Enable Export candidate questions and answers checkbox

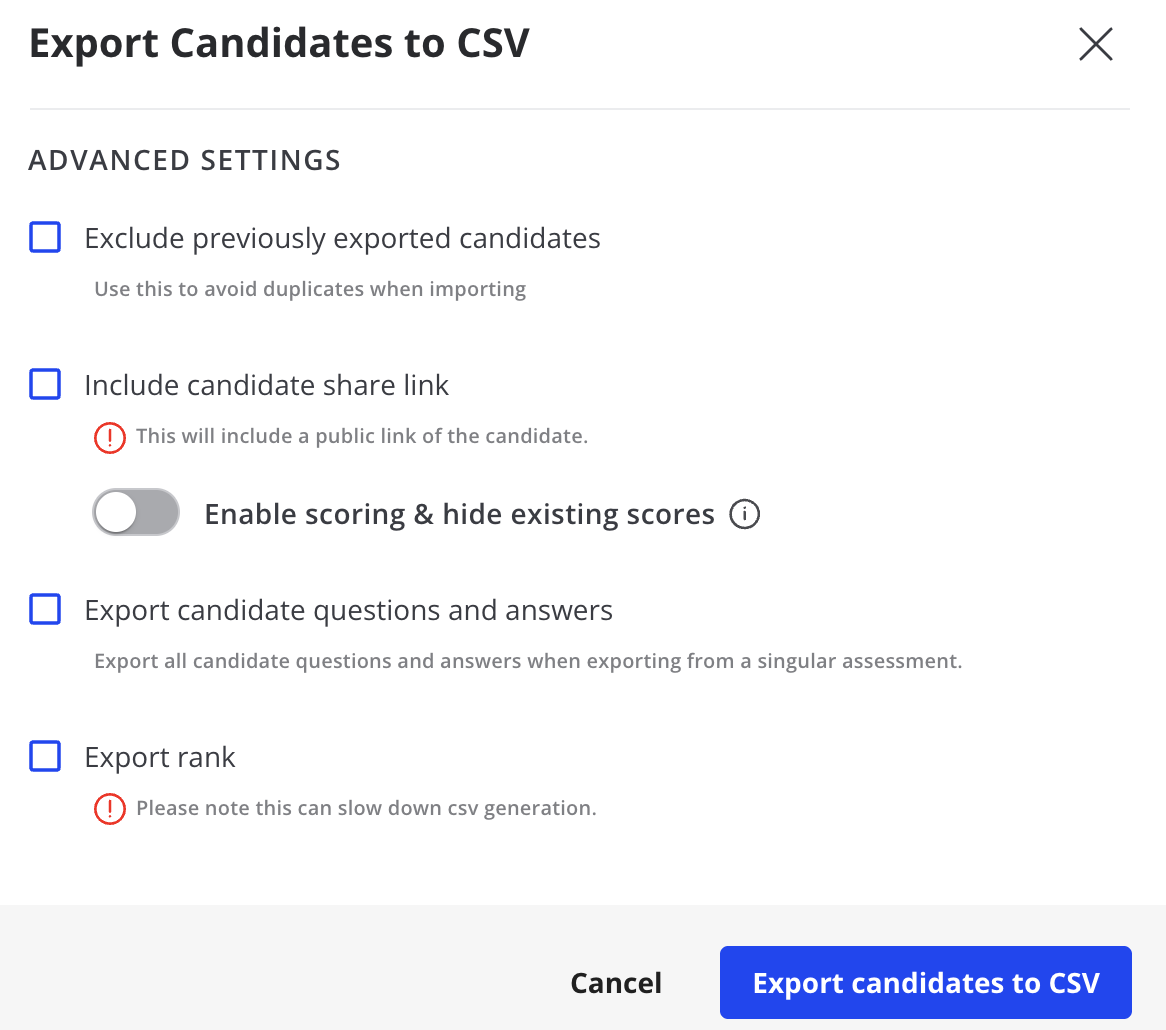point(45,609)
